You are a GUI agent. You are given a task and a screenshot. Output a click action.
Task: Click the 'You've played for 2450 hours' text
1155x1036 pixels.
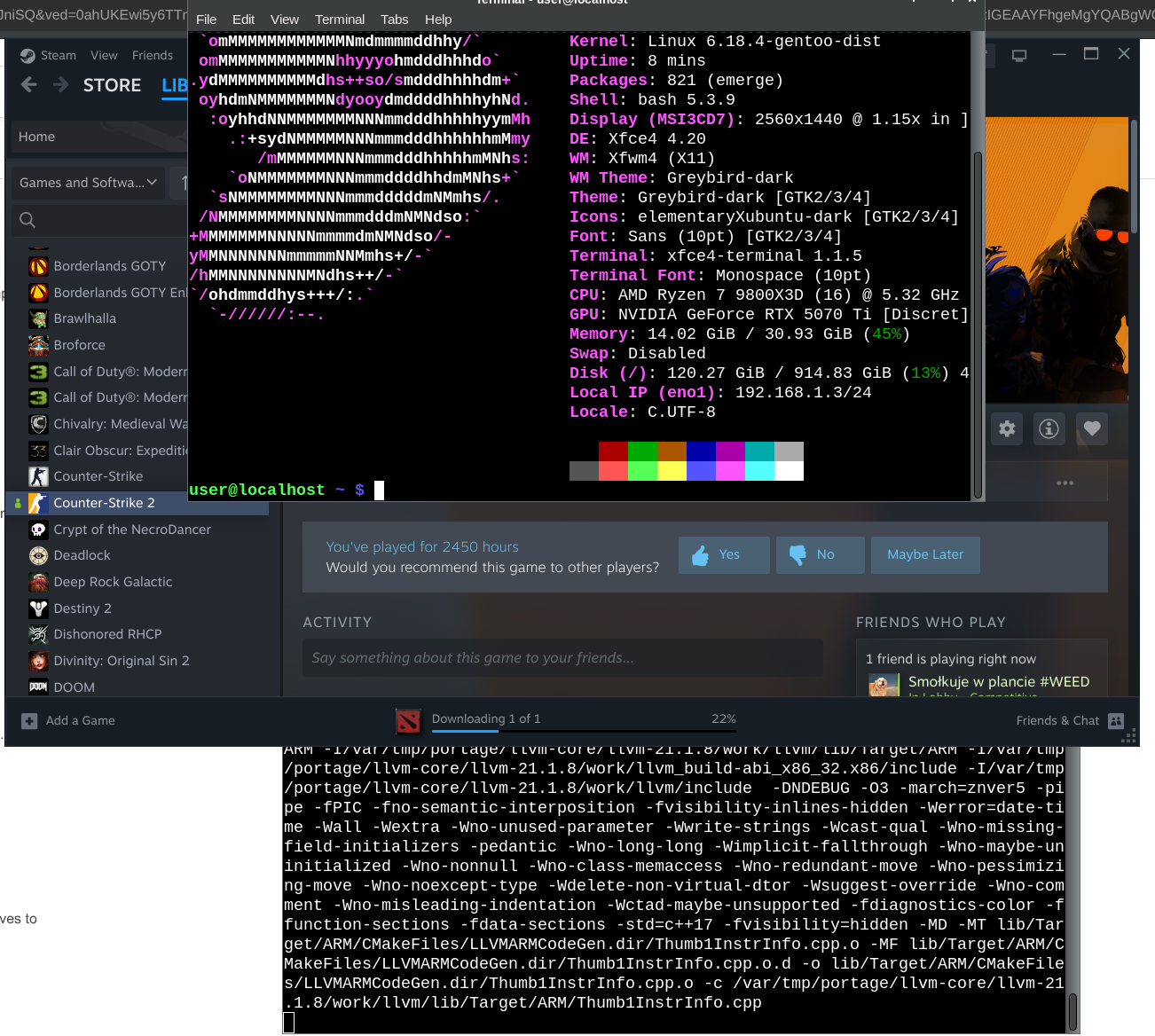point(422,547)
